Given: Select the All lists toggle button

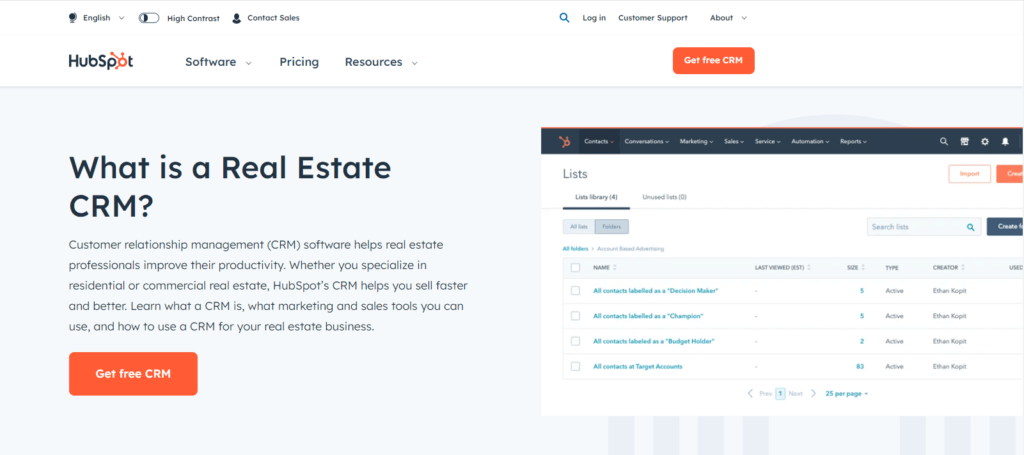Looking at the screenshot, I should 579,227.
